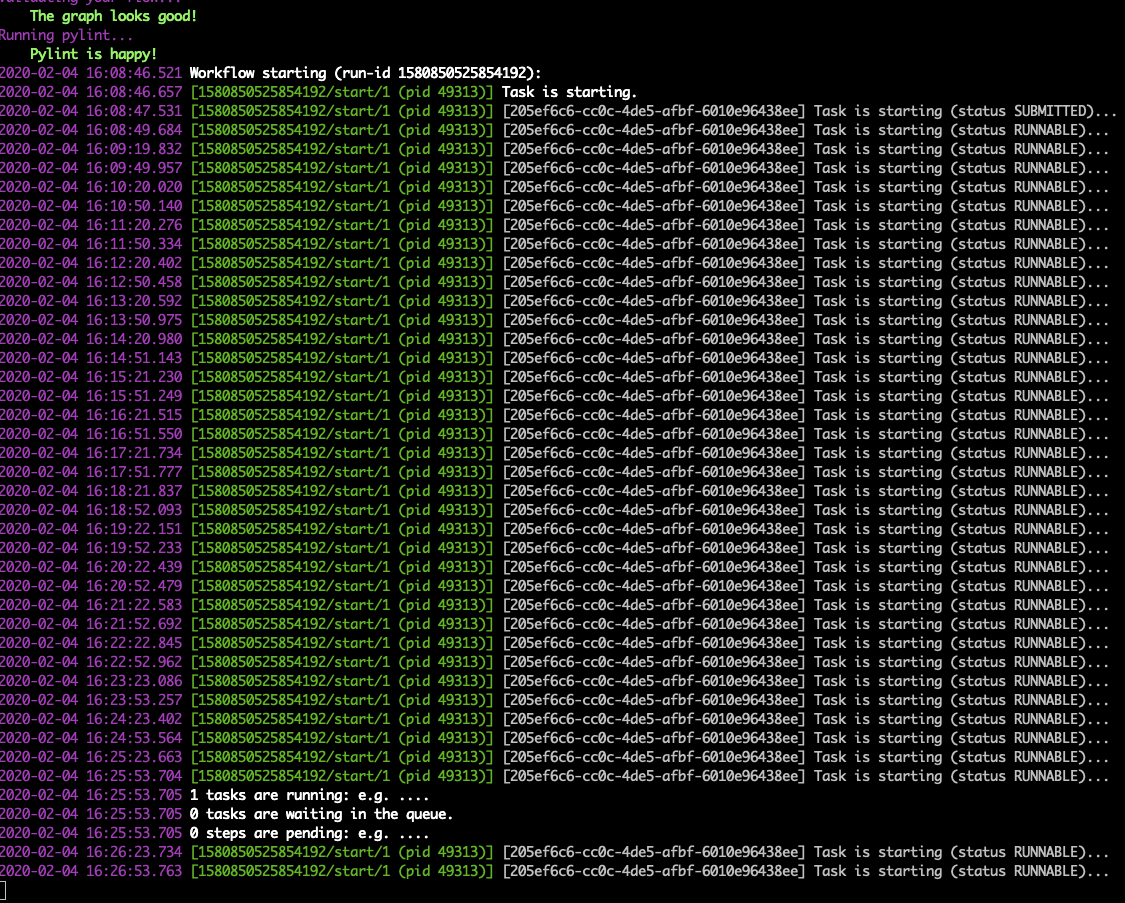Screen dimensions: 1125x903
Task: Select the timestamp 16:10:50.140
Action: (x=134, y=206)
